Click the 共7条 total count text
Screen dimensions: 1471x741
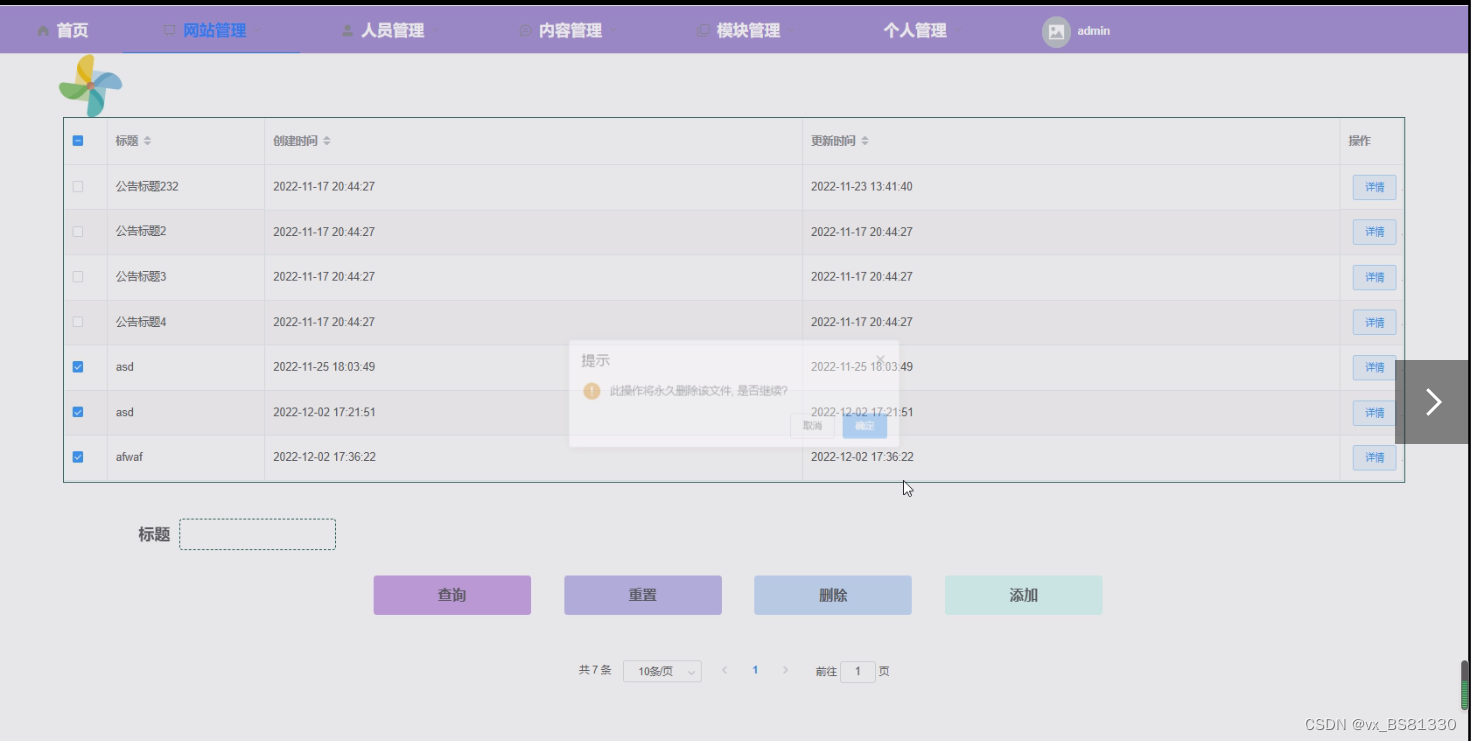[594, 670]
